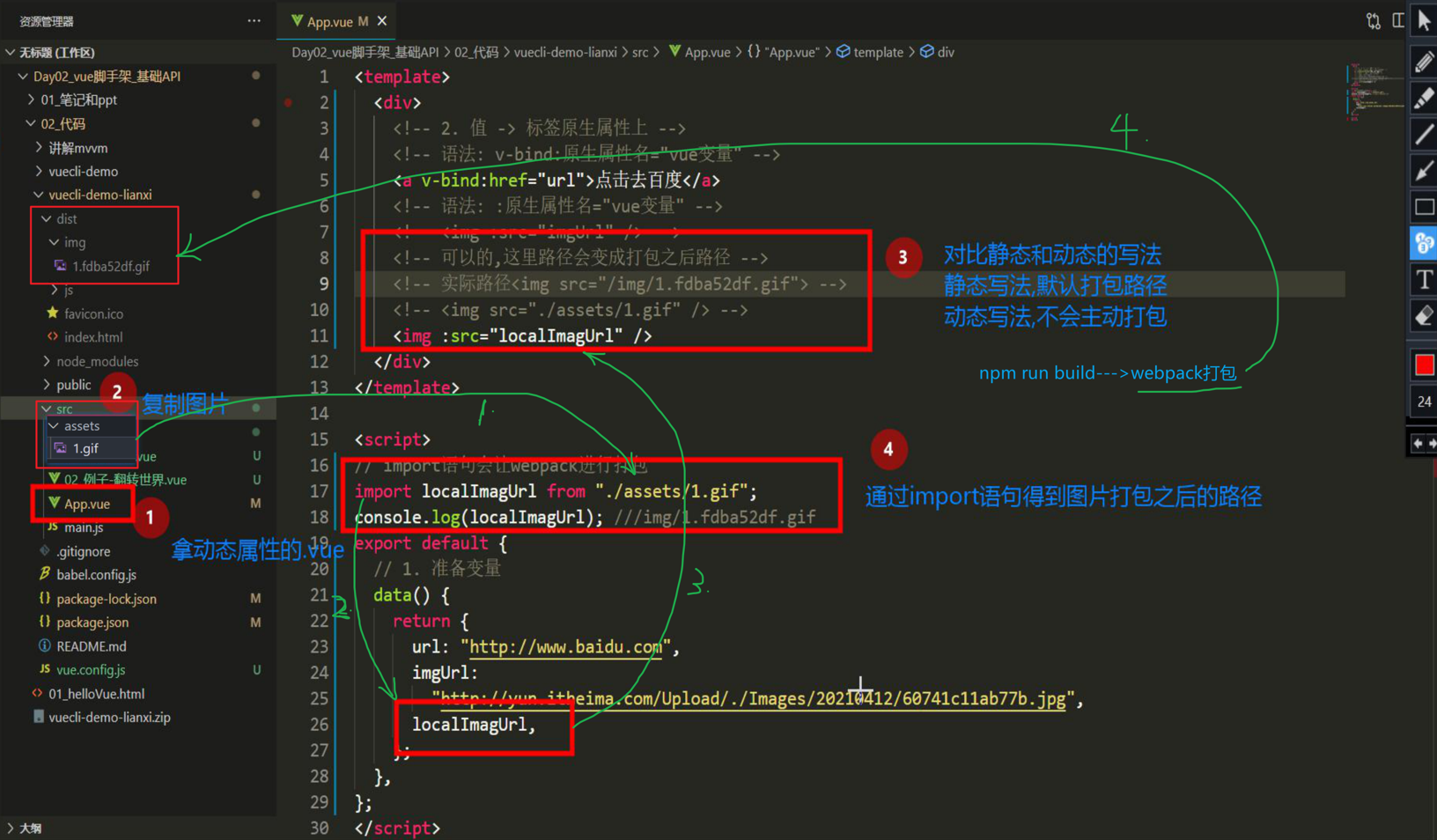Place cursor on localImagUrl in line 26
This screenshot has width=1437, height=840.
(x=469, y=725)
